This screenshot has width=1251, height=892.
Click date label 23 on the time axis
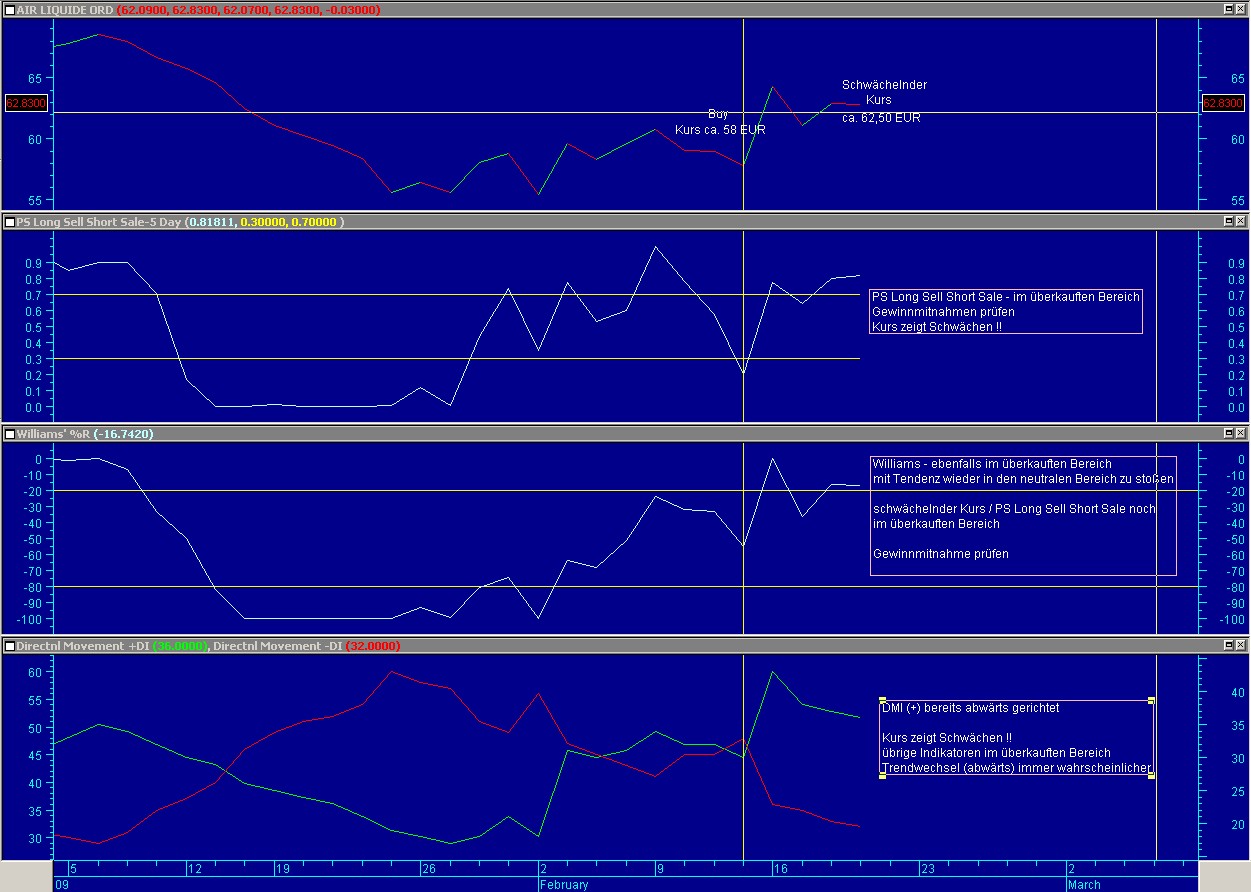928,868
